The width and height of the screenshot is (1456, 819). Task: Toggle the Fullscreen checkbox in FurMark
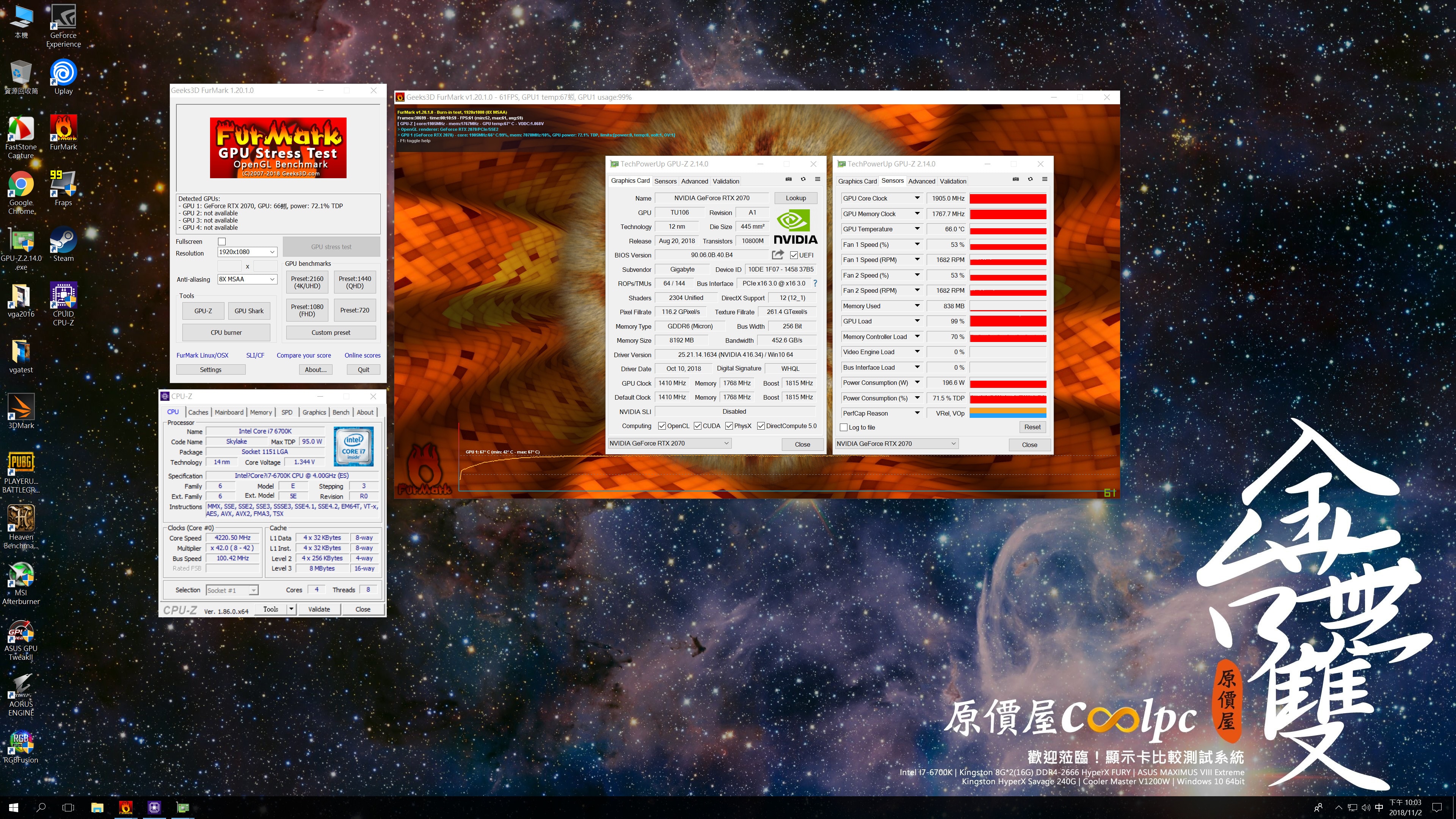tap(221, 242)
